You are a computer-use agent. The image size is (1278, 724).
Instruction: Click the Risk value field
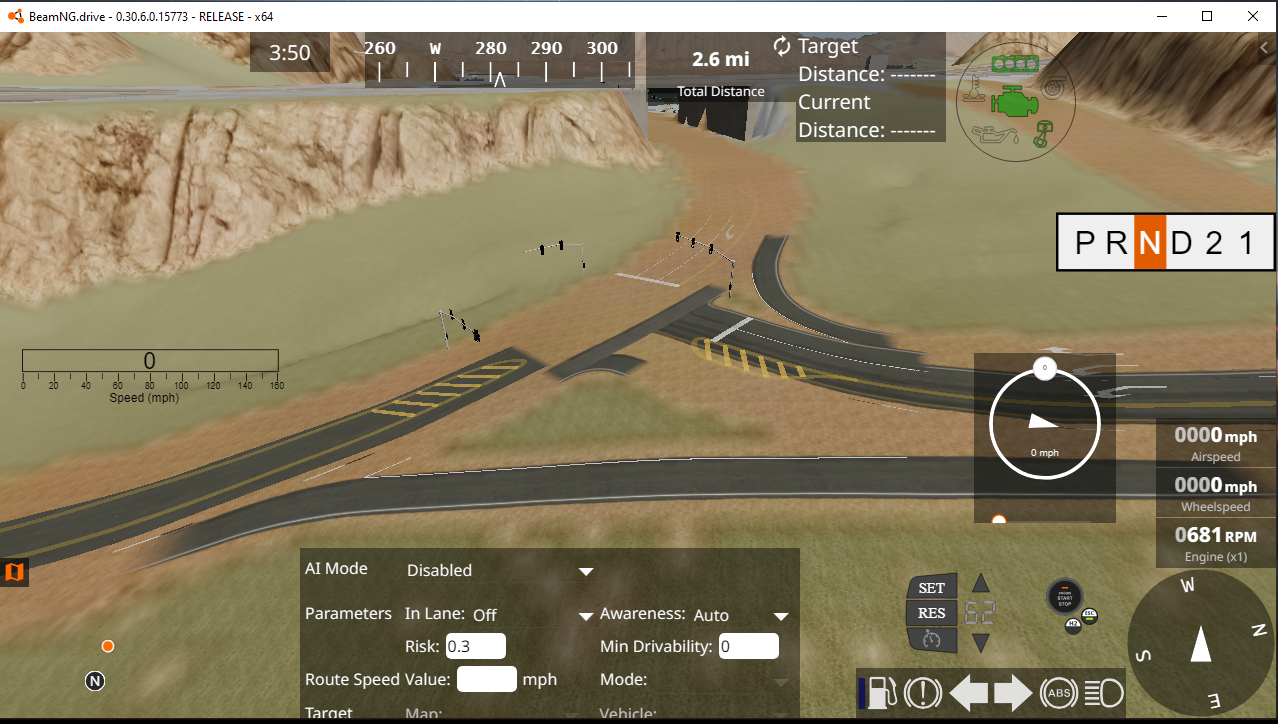point(475,646)
